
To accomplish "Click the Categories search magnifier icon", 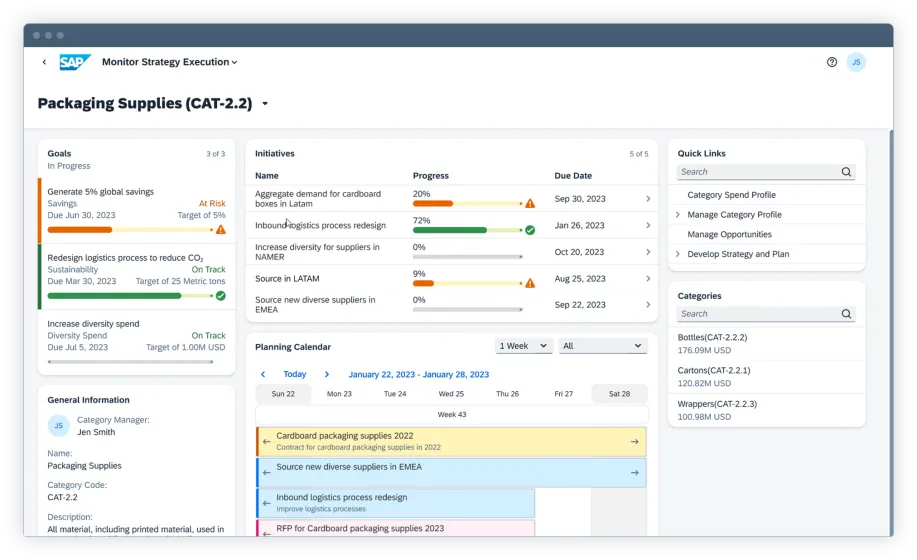I will coord(847,314).
